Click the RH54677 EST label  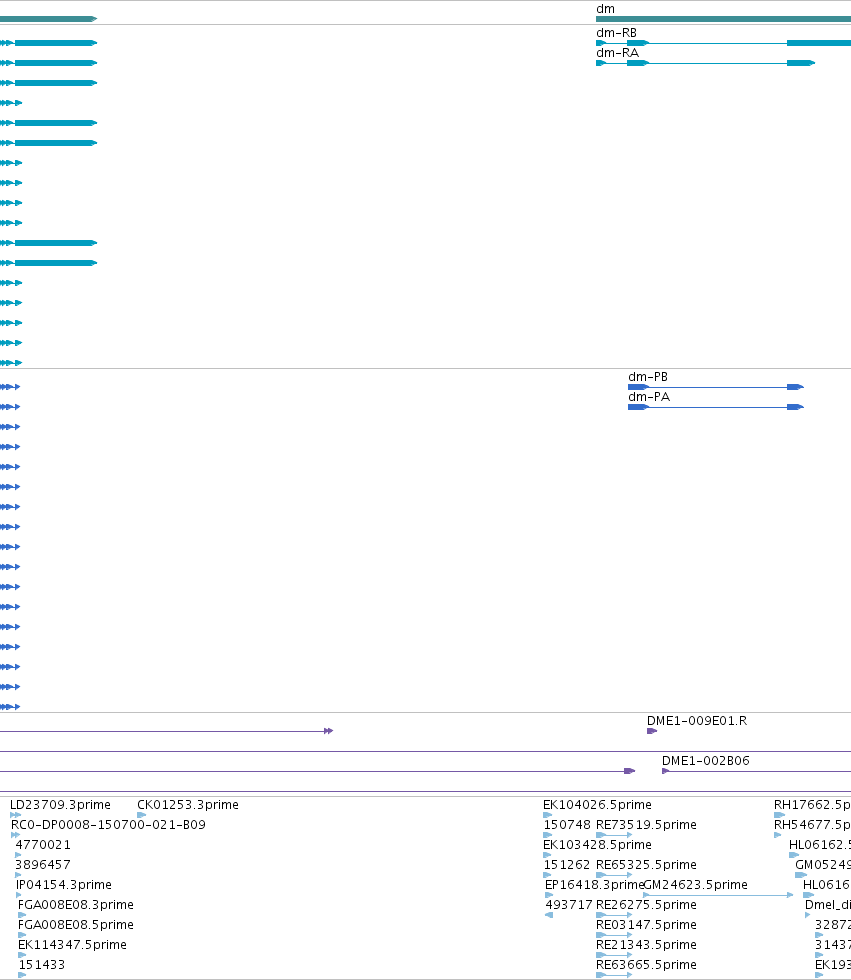(x=812, y=824)
